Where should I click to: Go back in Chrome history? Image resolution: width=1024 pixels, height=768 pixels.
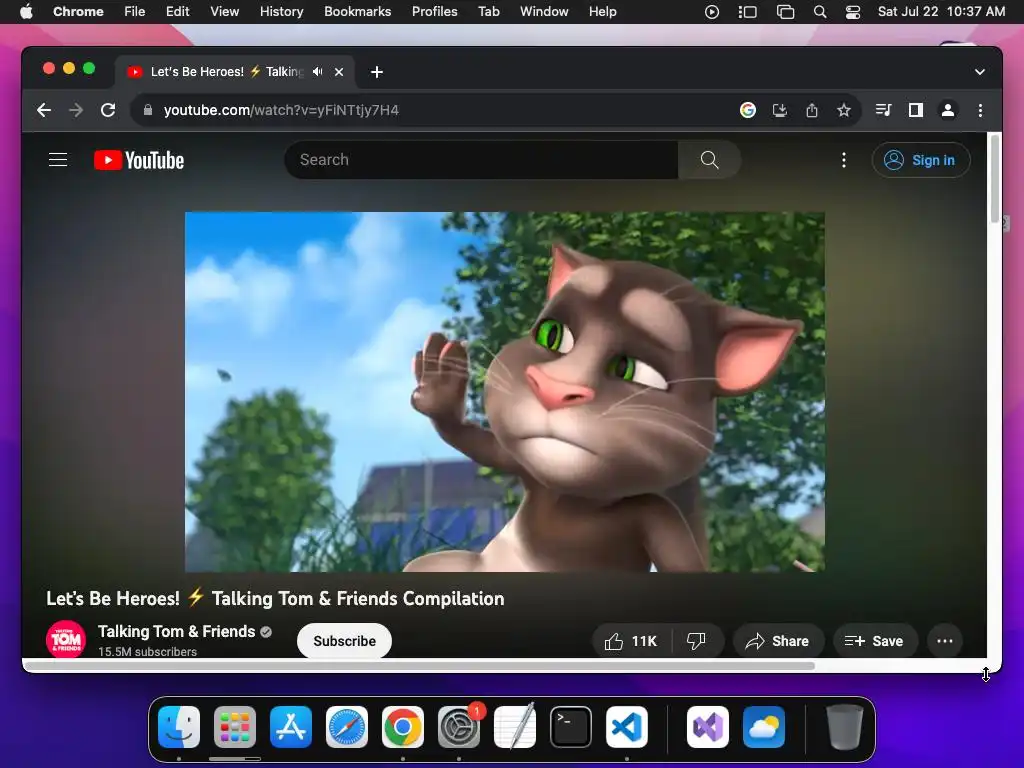pos(44,110)
